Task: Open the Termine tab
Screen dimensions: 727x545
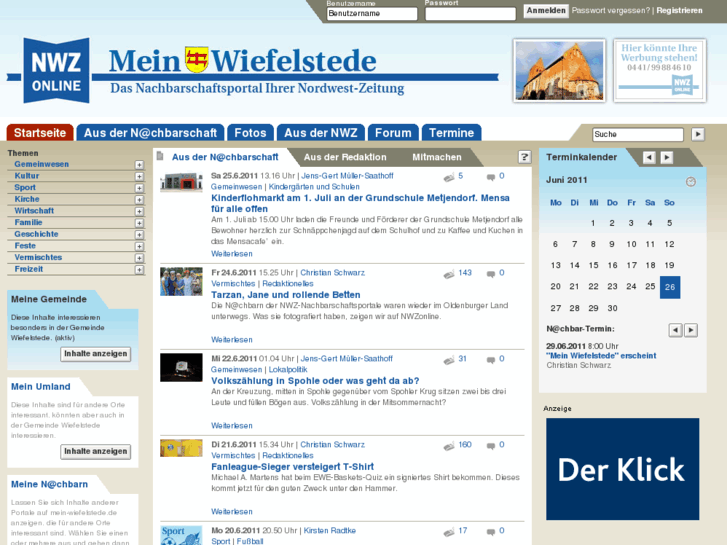Action: [451, 133]
